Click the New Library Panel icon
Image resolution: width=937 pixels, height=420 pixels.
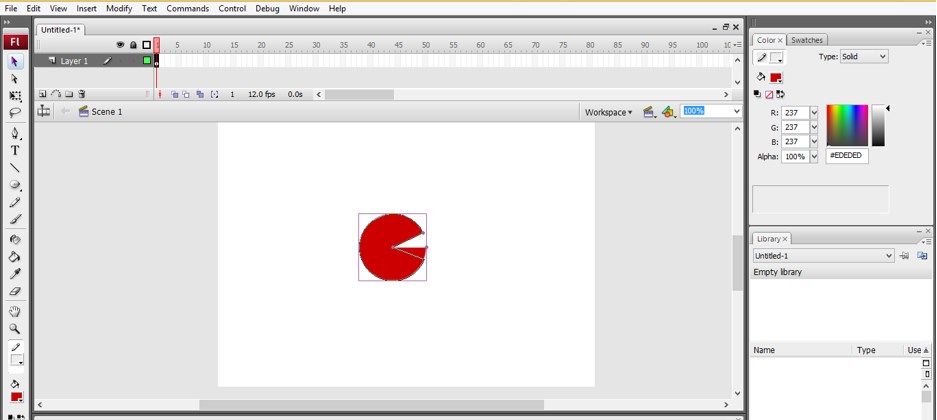[921, 256]
